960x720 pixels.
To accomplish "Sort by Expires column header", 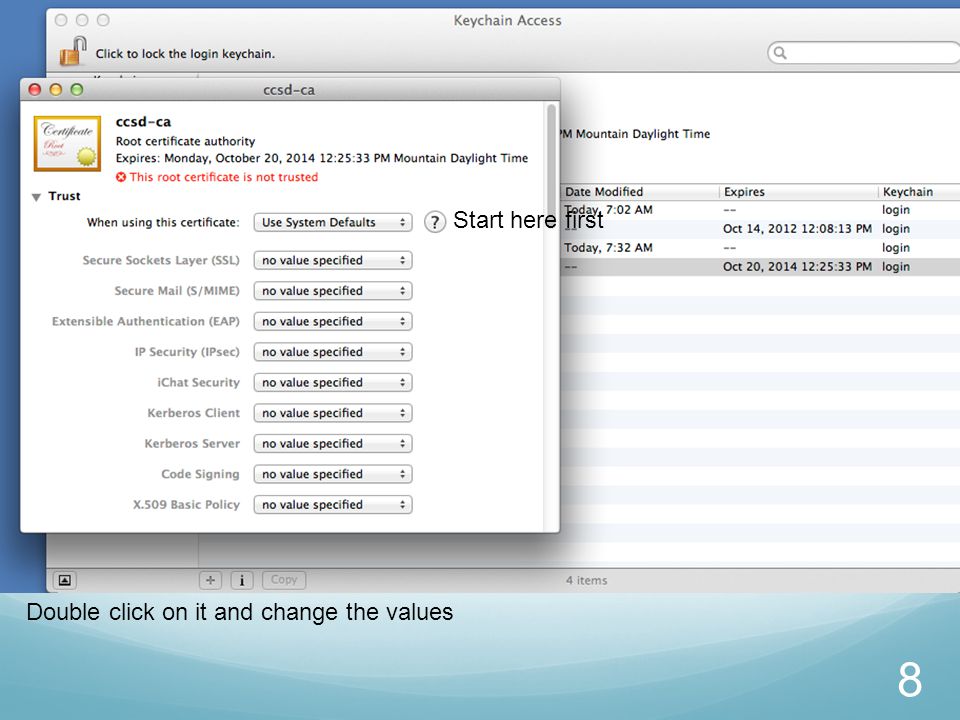I will coord(799,192).
